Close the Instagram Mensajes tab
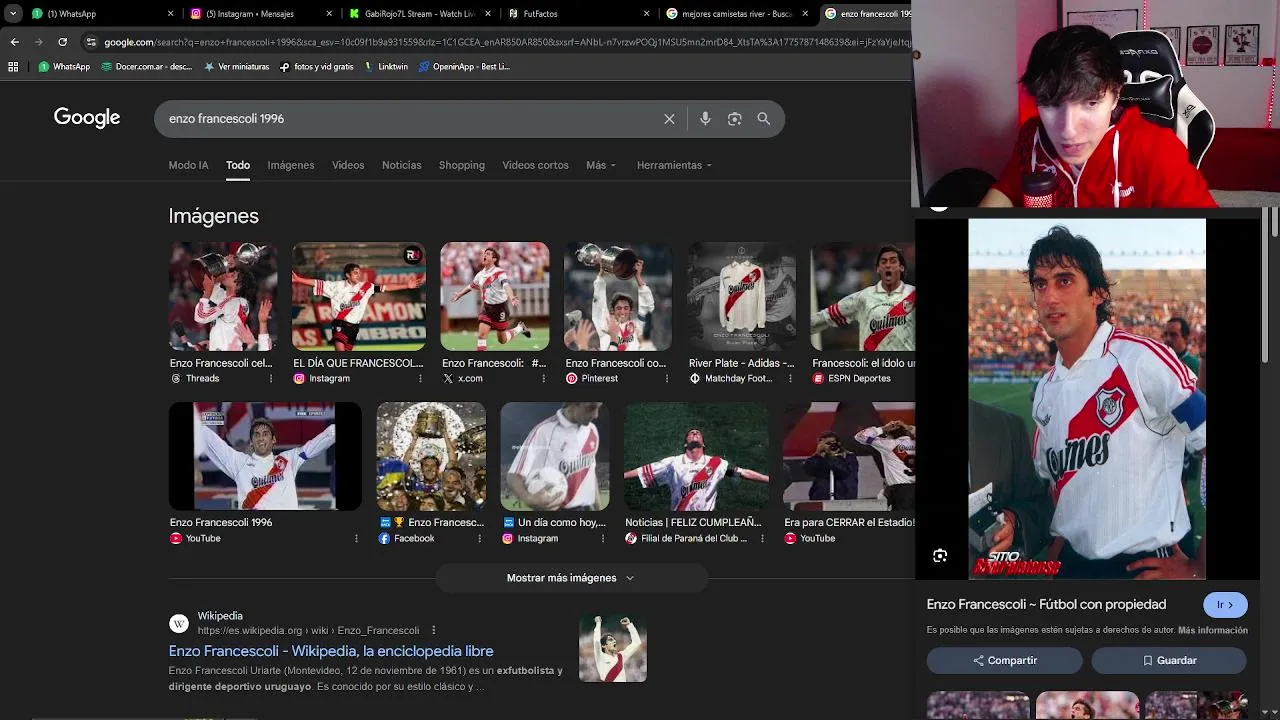 [x=330, y=14]
